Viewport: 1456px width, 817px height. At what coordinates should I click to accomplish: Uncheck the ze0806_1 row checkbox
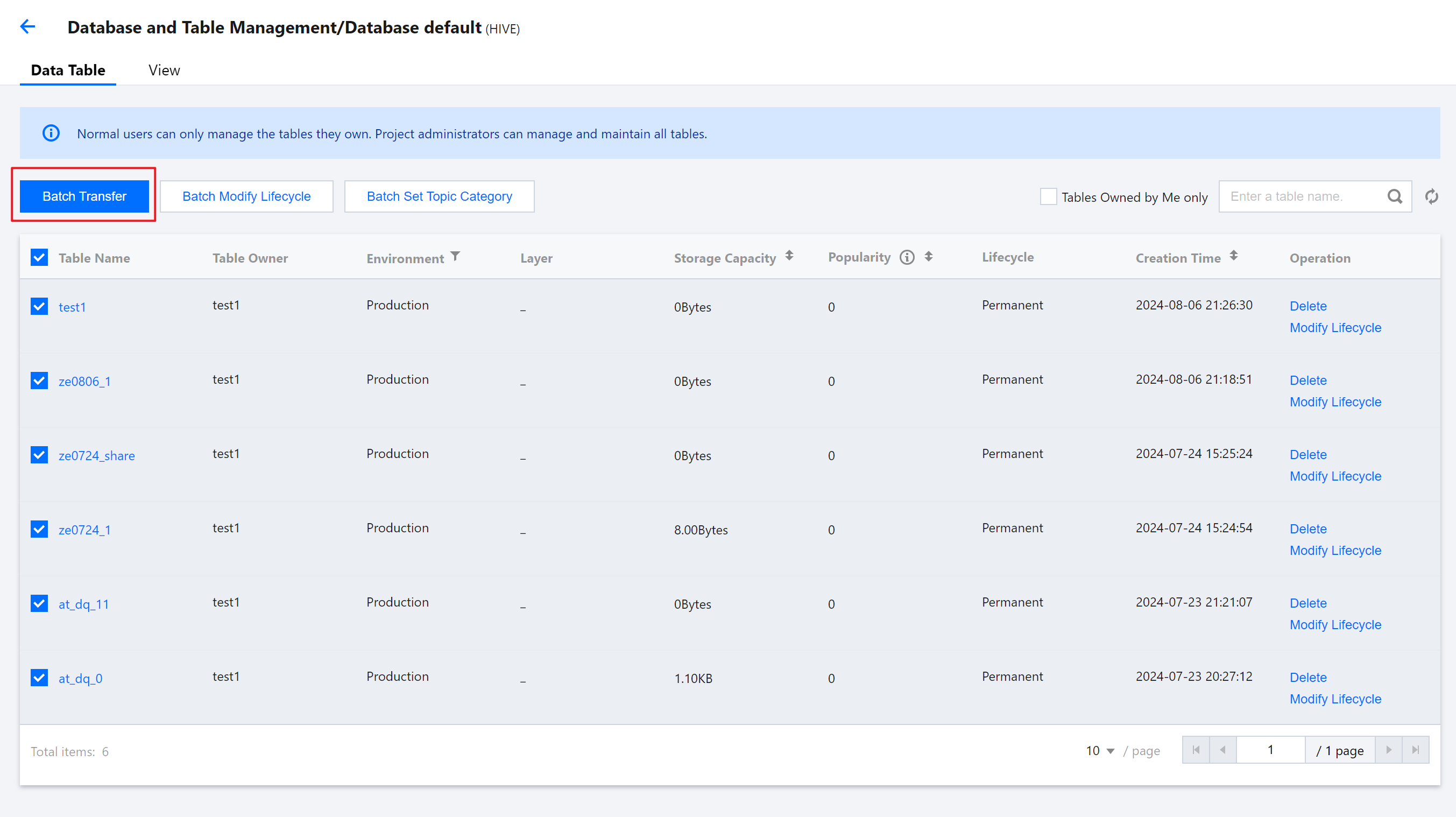[39, 381]
